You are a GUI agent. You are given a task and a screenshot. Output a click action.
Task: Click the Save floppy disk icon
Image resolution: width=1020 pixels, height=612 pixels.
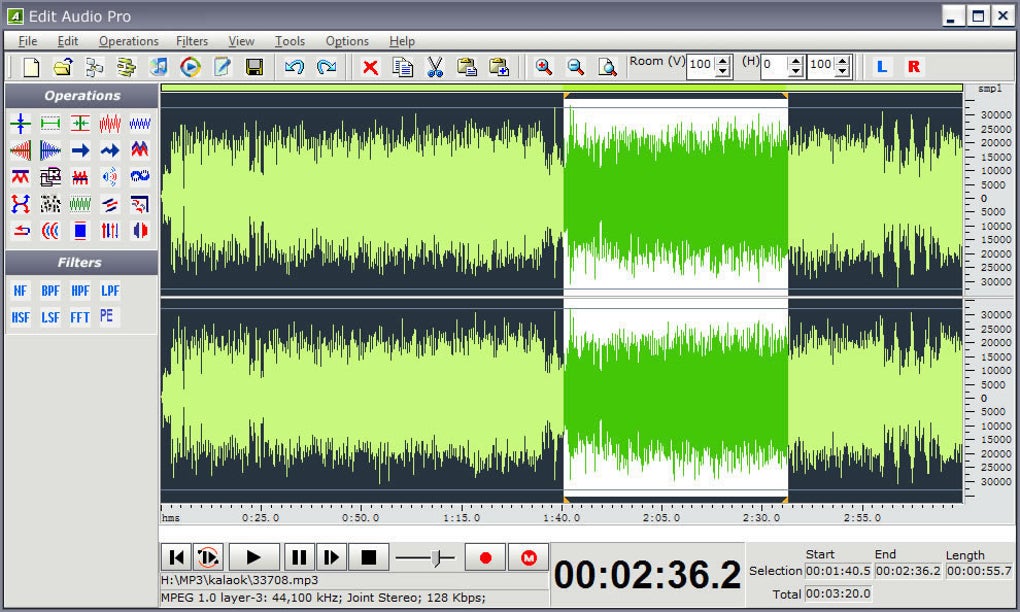point(254,66)
